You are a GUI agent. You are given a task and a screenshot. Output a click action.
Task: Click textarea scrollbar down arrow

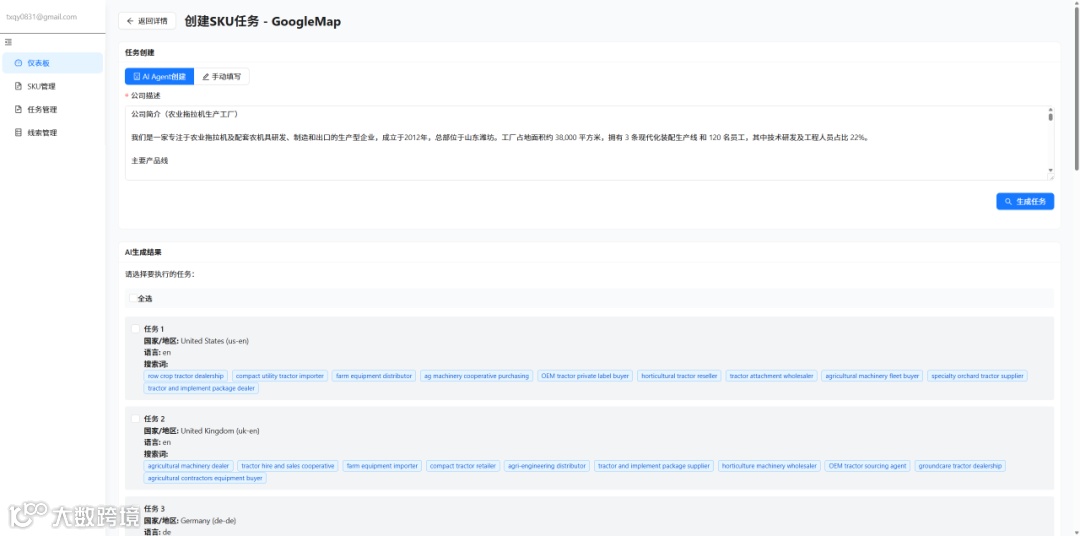1050,169
